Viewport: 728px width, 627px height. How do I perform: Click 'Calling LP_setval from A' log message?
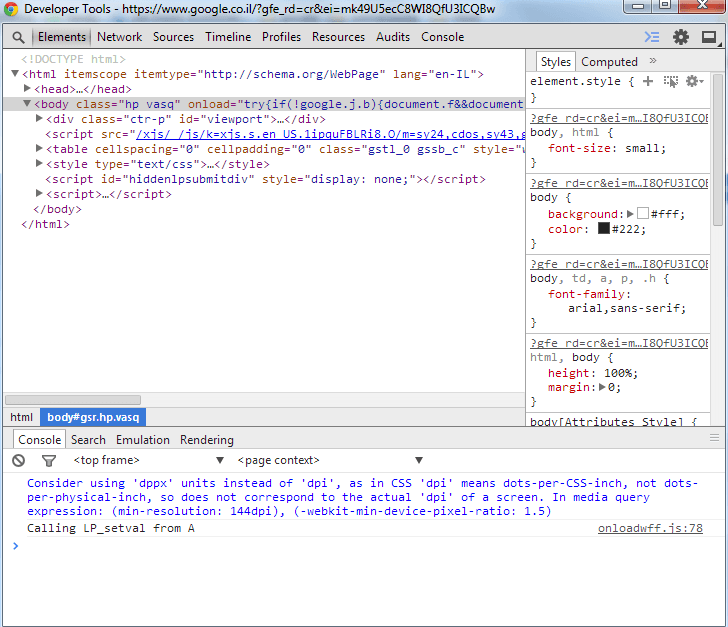[x=110, y=528]
